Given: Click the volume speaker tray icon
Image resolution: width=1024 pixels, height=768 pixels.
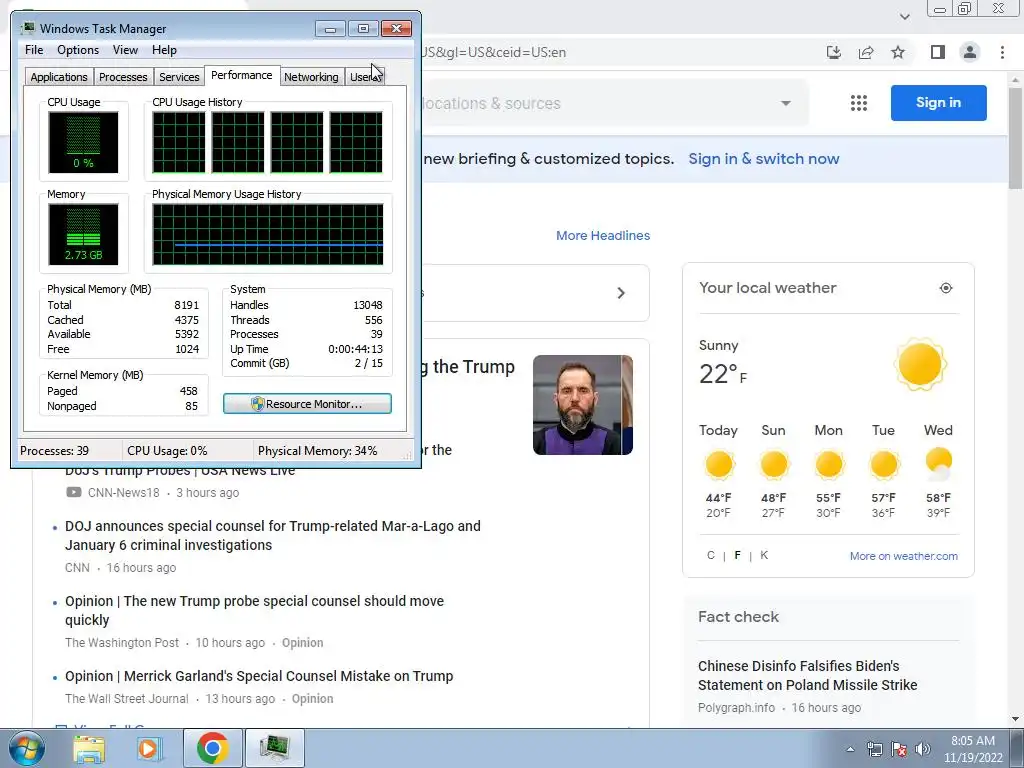Looking at the screenshot, I should [x=923, y=749].
